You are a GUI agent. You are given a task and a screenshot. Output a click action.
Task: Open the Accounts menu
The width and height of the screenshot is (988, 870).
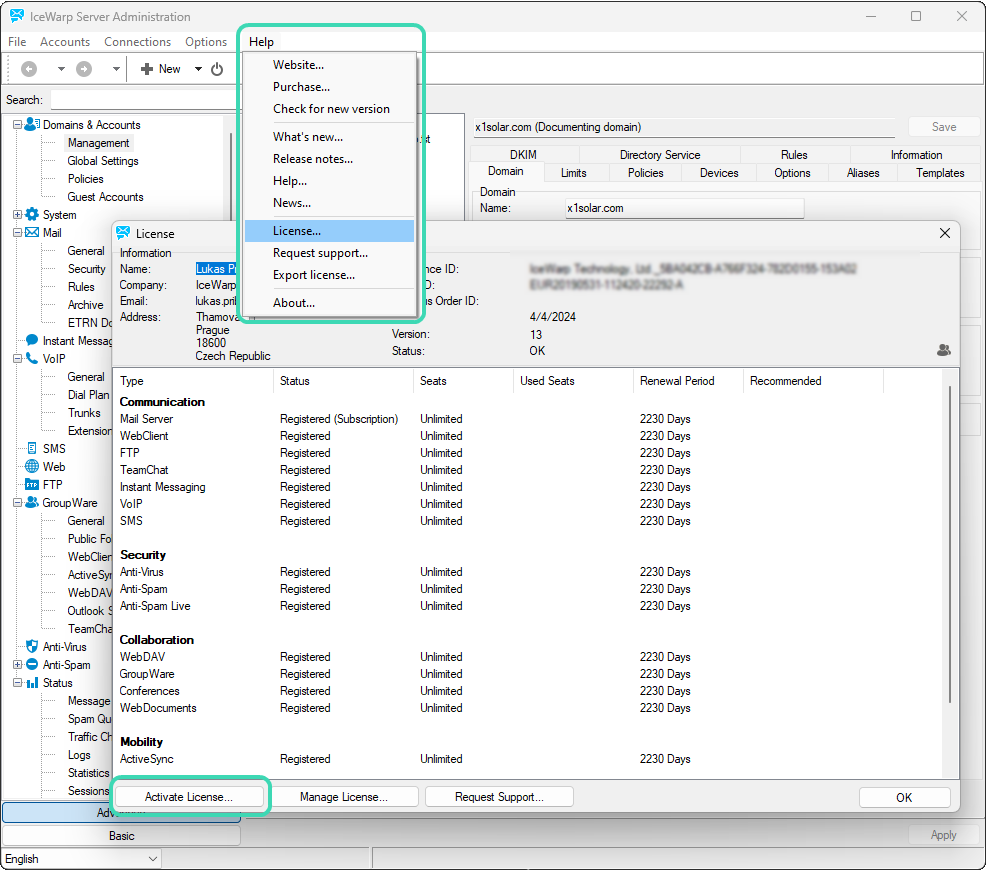pyautogui.click(x=65, y=42)
